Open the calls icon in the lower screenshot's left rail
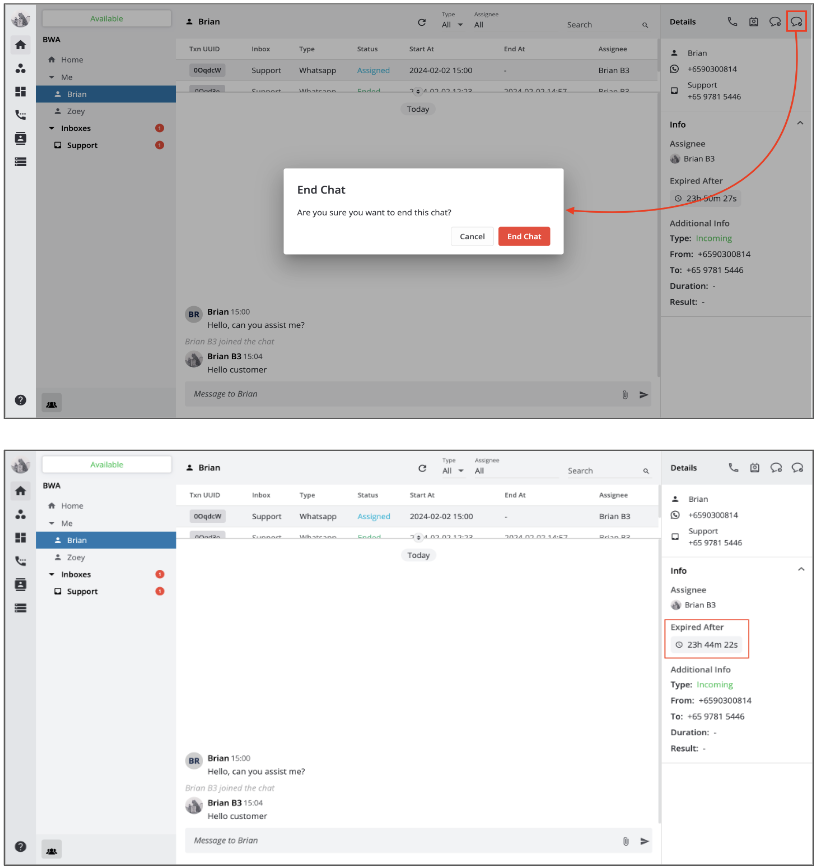This screenshot has height=868, width=816. [x=20, y=561]
